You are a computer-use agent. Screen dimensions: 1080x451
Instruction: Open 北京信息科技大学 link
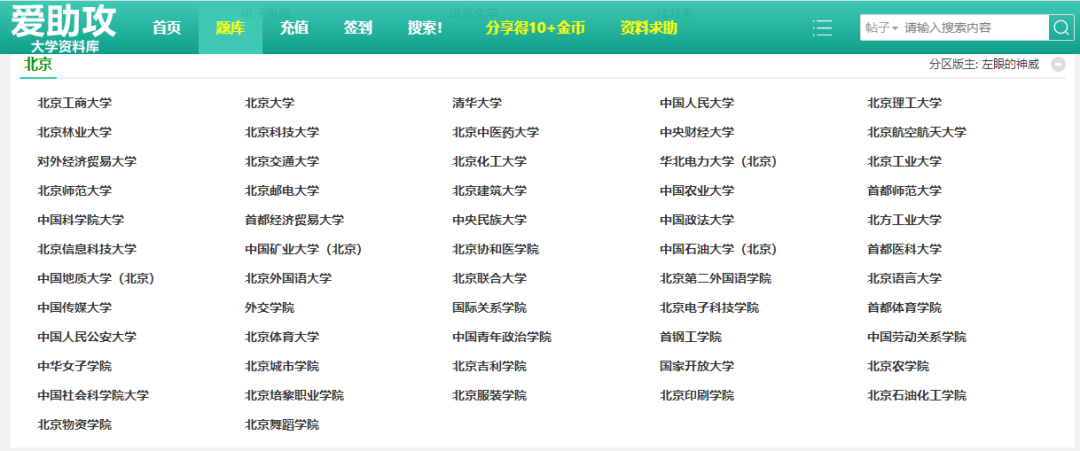pos(87,249)
